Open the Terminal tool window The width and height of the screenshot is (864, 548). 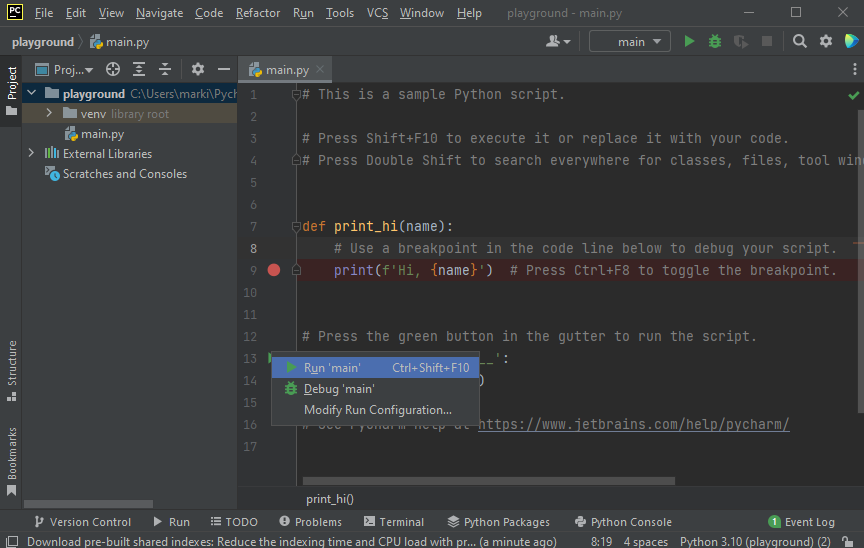click(394, 522)
